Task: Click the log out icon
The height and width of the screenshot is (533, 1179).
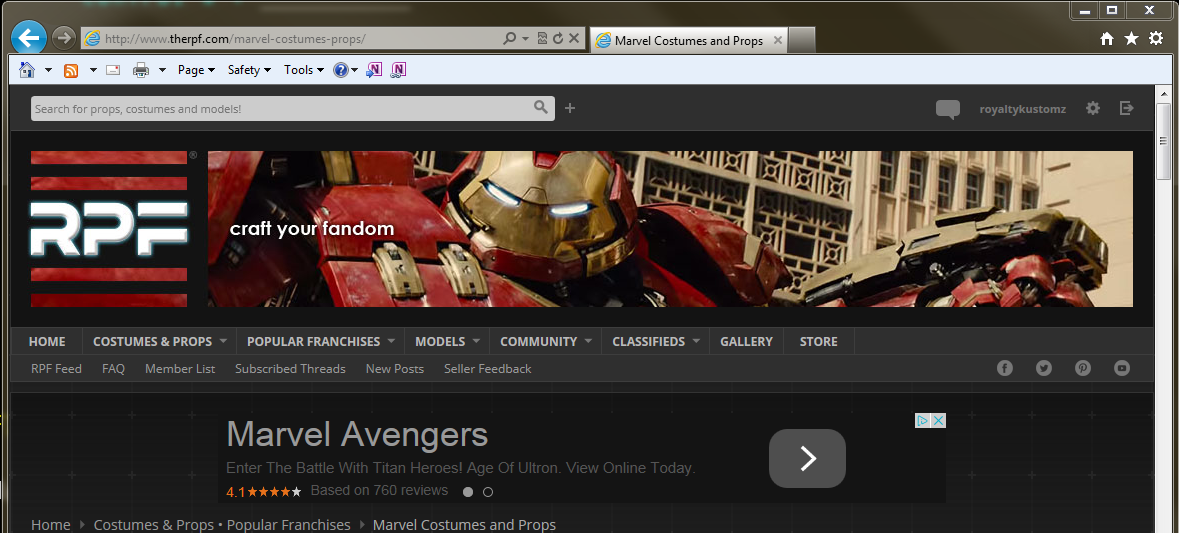Action: 1126,108
